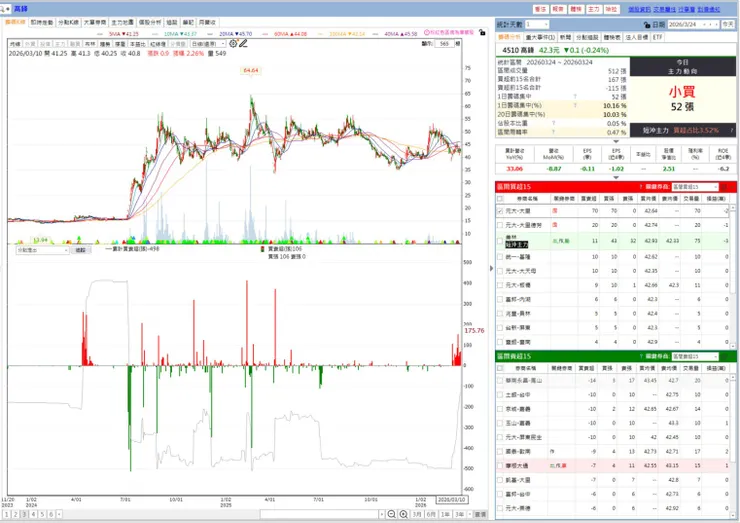Image resolution: width=740 pixels, height=523 pixels.
Task: Open the 新聞 tab in right panel
Action: 565,37
